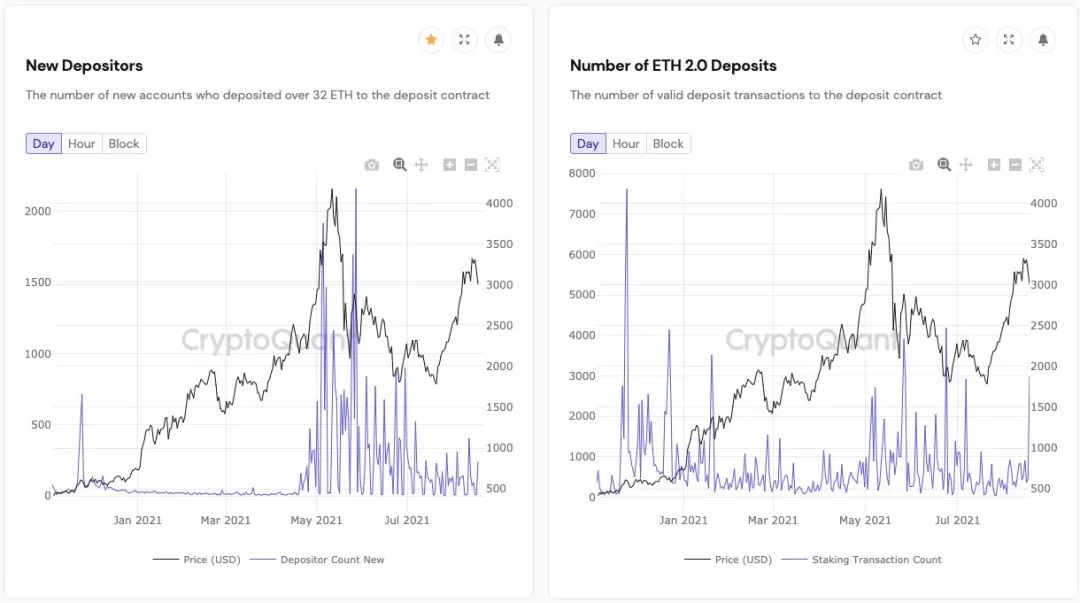Image resolution: width=1080 pixels, height=603 pixels.
Task: Set alert bell on New Depositors chart
Action: tap(499, 39)
